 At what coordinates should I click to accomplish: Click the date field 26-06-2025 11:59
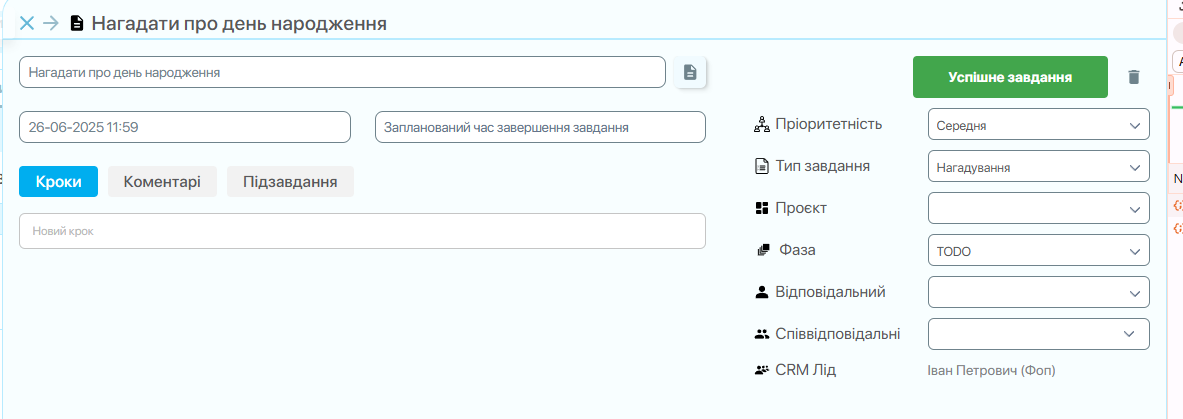coord(185,127)
